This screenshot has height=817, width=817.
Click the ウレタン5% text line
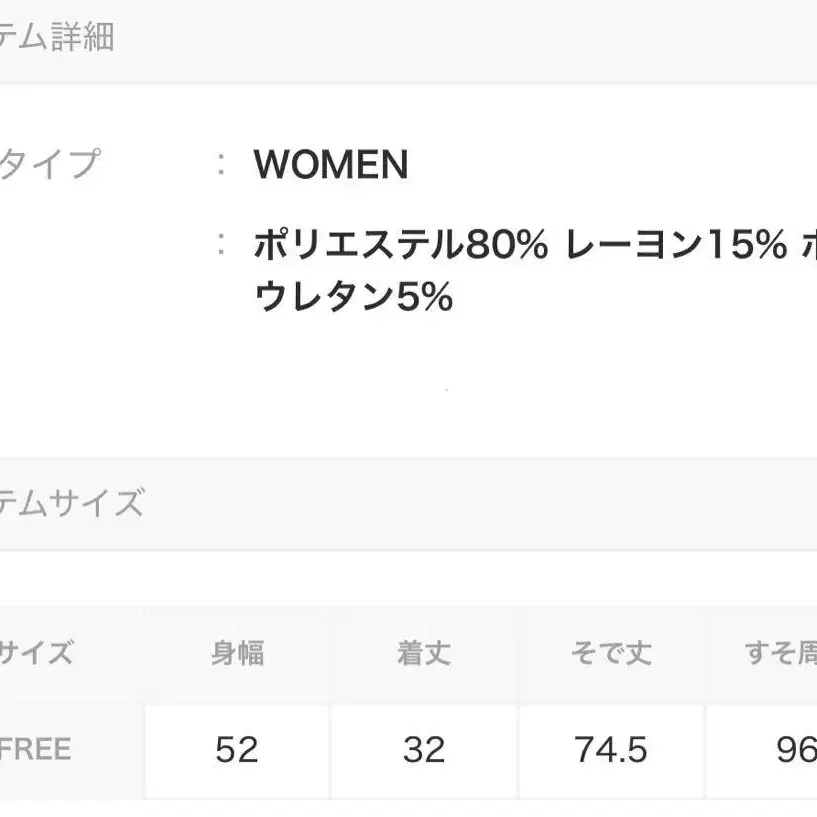[x=353, y=296]
